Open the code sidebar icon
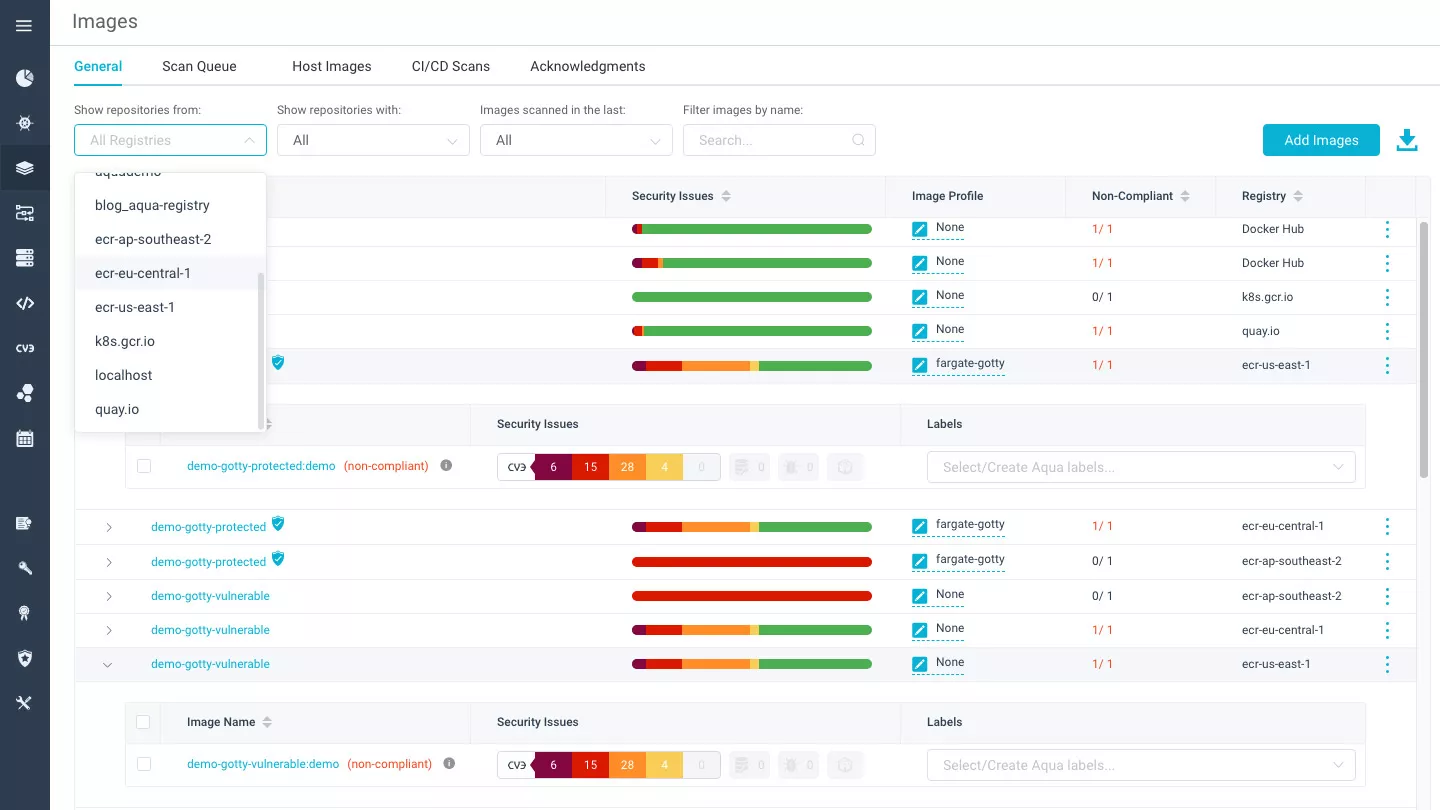The width and height of the screenshot is (1440, 810). (25, 304)
